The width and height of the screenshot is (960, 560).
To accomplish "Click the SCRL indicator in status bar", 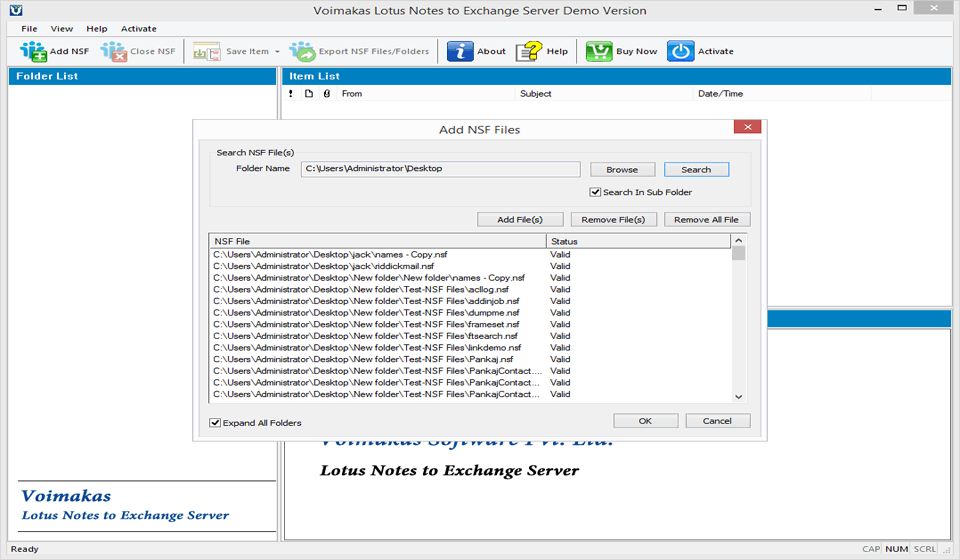I will (924, 549).
